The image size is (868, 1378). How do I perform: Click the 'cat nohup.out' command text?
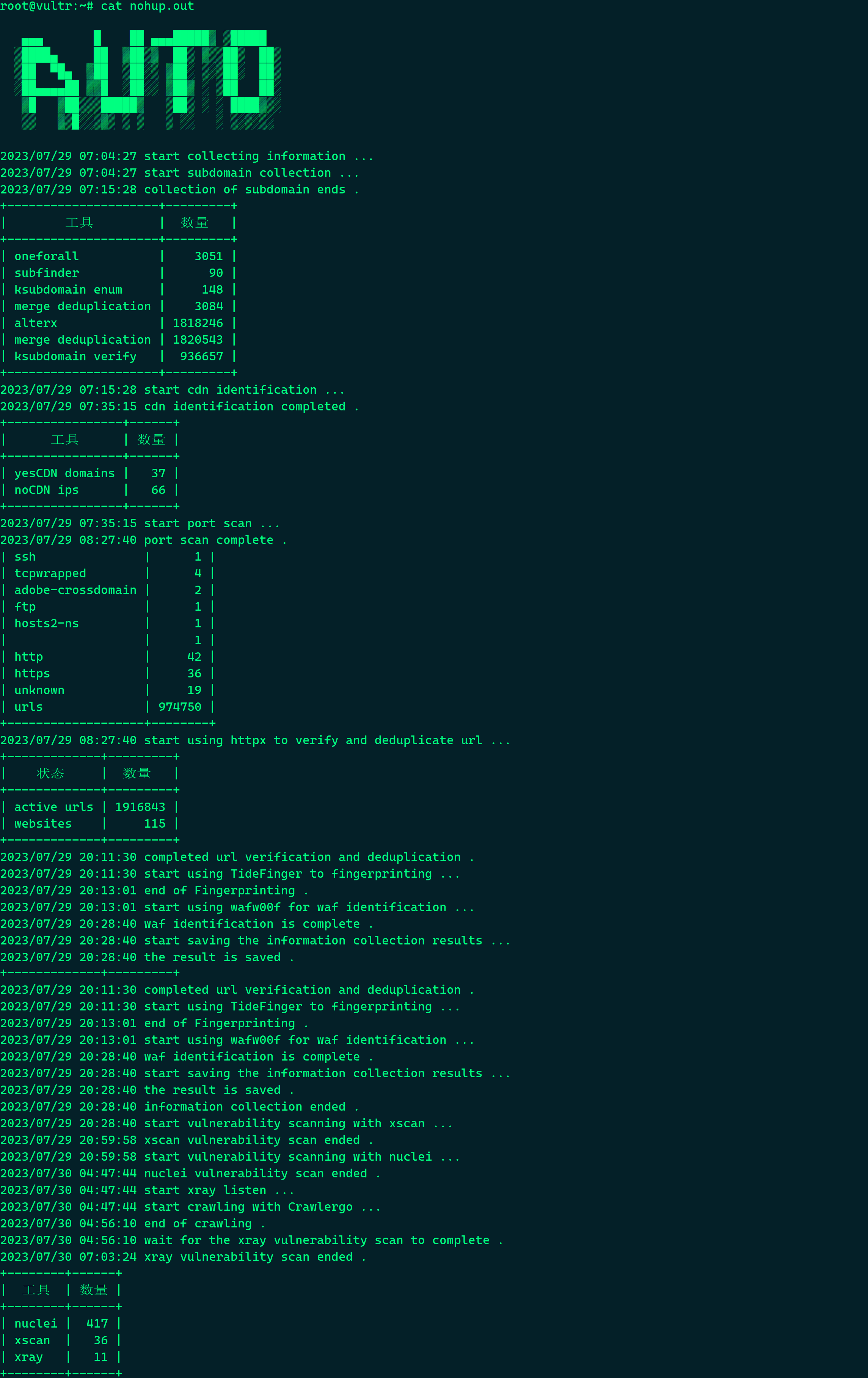(x=148, y=6)
